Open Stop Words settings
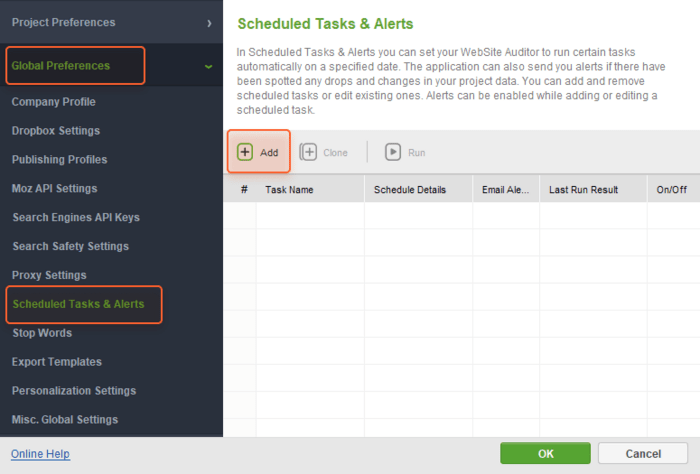This screenshot has width=700, height=474. 42,333
